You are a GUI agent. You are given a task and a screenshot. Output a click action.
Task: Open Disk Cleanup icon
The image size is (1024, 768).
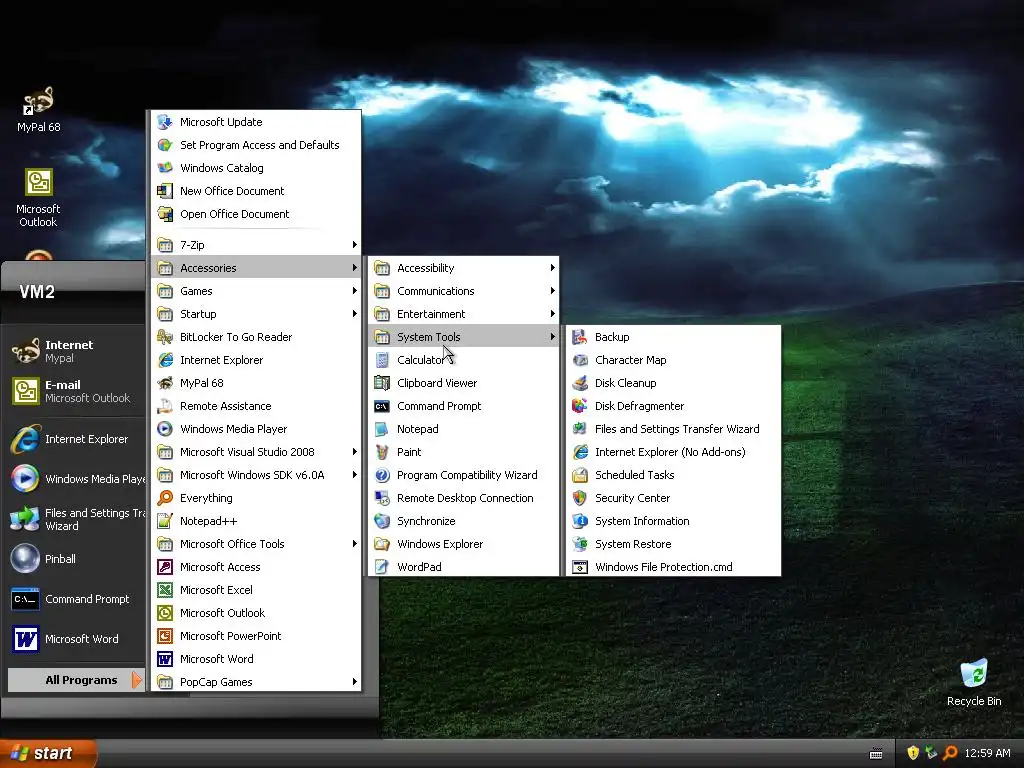pyautogui.click(x=580, y=383)
